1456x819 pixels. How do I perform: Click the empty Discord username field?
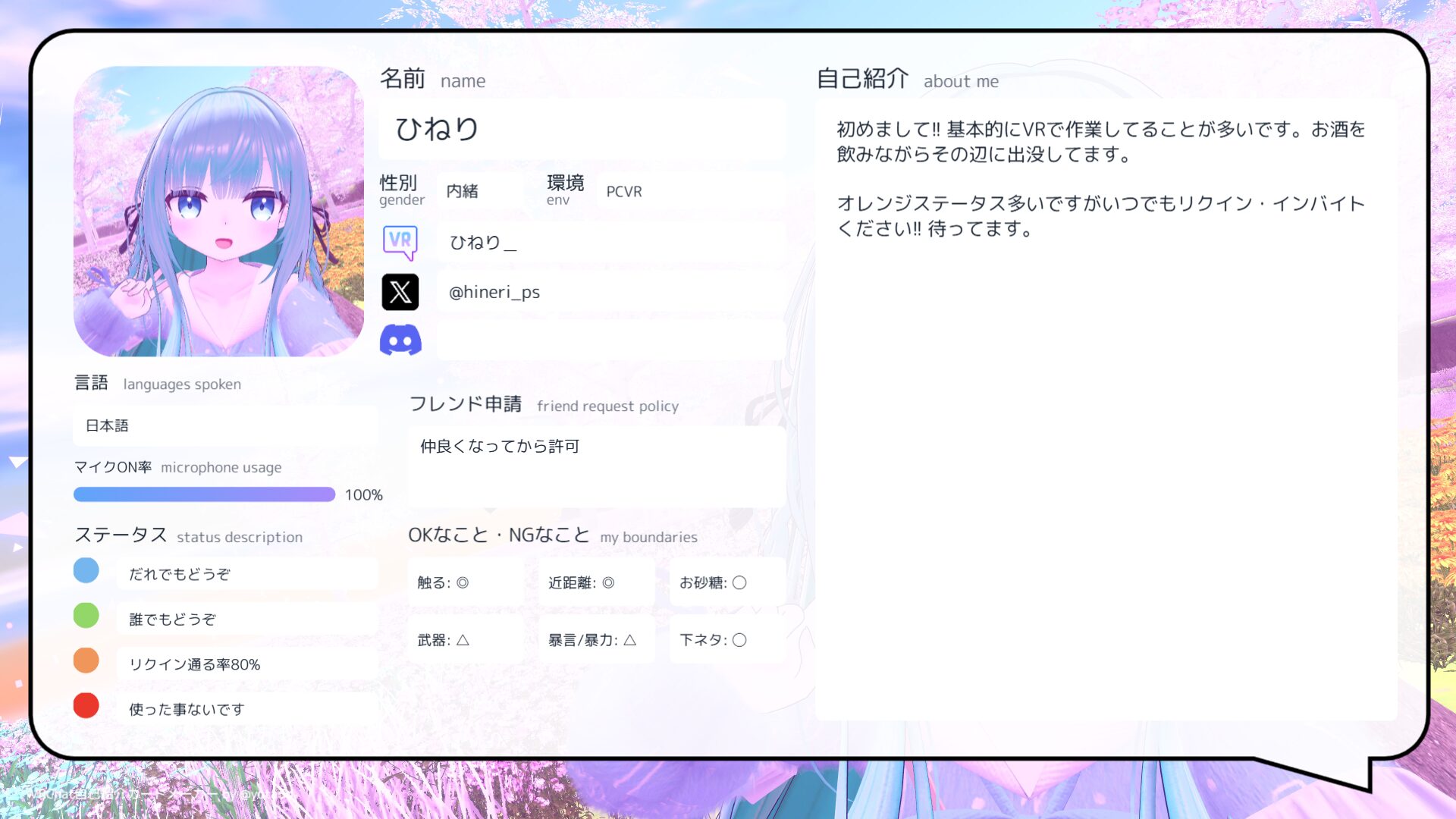coord(610,340)
